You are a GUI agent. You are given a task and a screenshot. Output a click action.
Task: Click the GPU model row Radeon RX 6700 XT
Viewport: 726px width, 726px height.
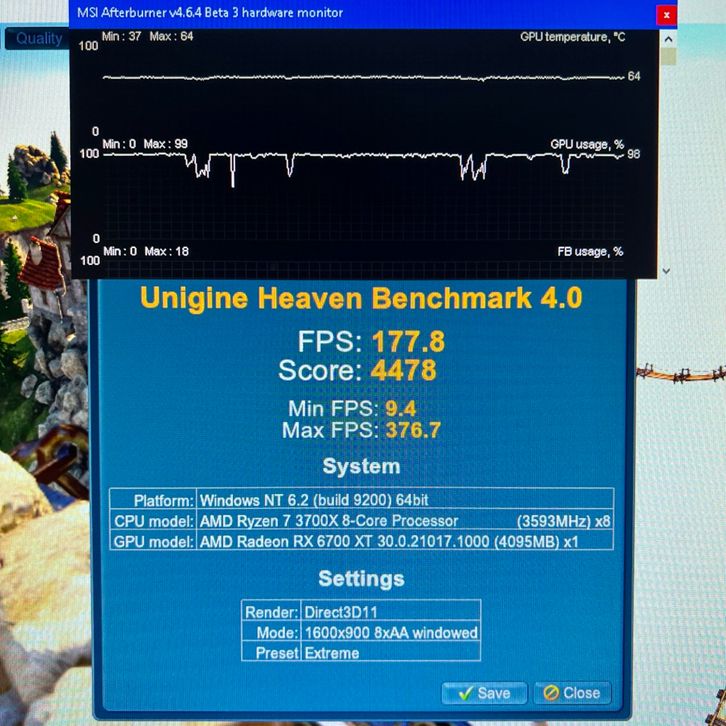[390, 541]
